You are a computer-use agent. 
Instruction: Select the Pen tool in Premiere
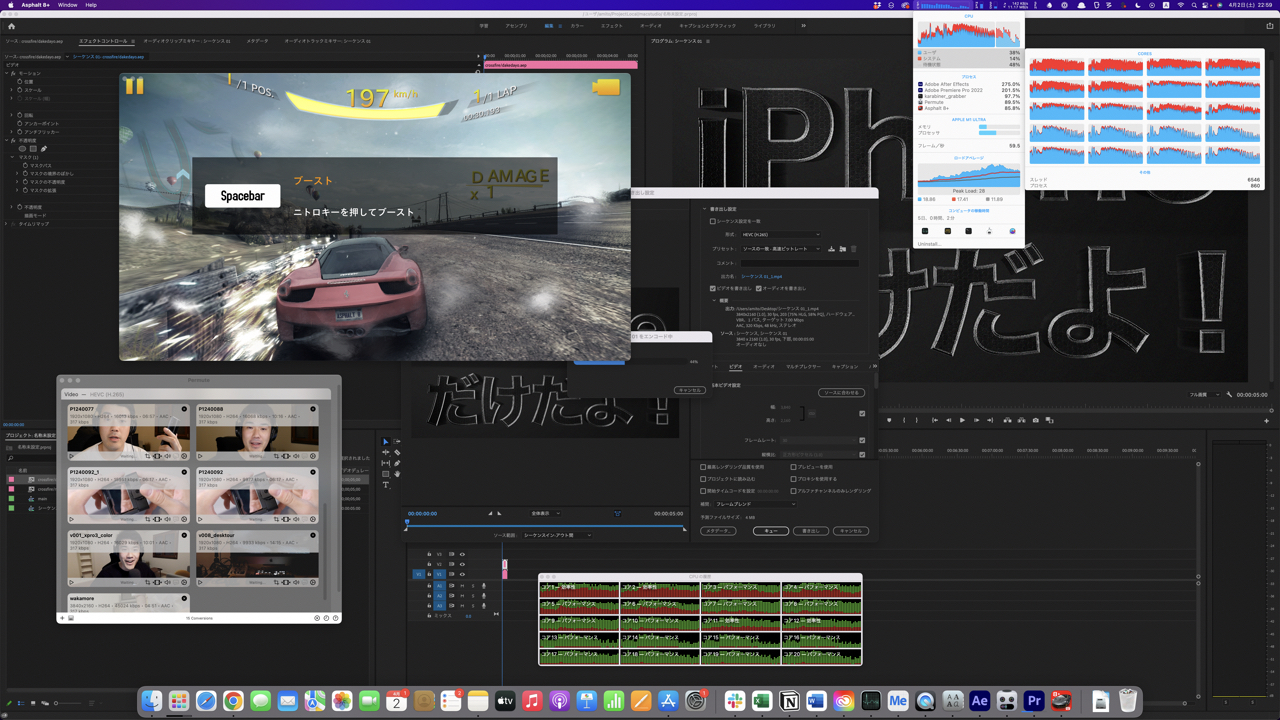pos(397,463)
